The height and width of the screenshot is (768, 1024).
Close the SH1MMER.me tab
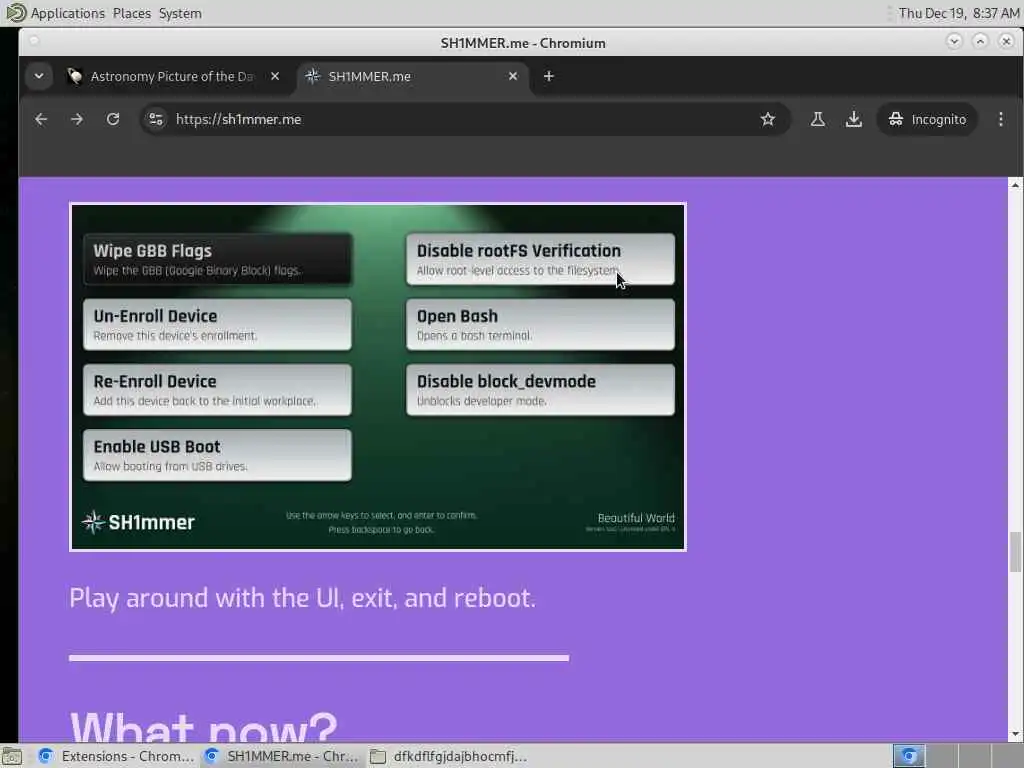(513, 76)
